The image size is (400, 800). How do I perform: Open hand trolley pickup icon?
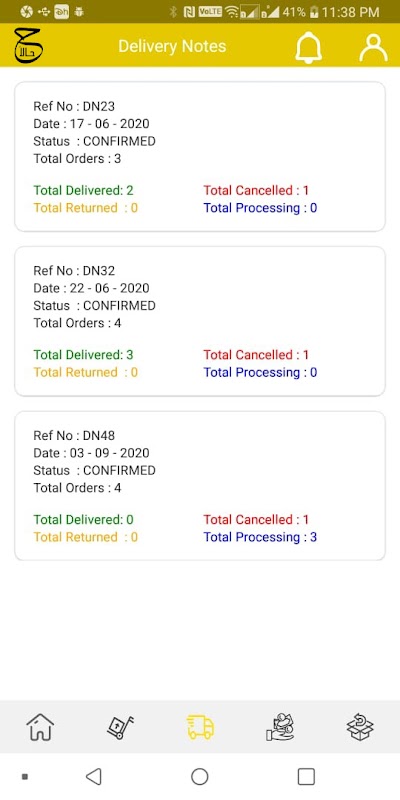pos(120,727)
